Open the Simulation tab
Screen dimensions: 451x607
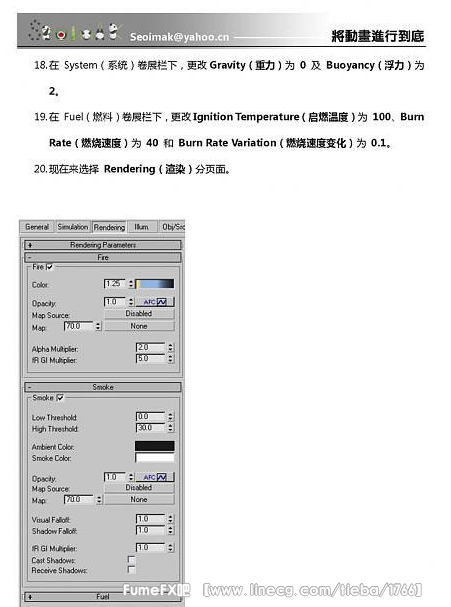(73, 226)
